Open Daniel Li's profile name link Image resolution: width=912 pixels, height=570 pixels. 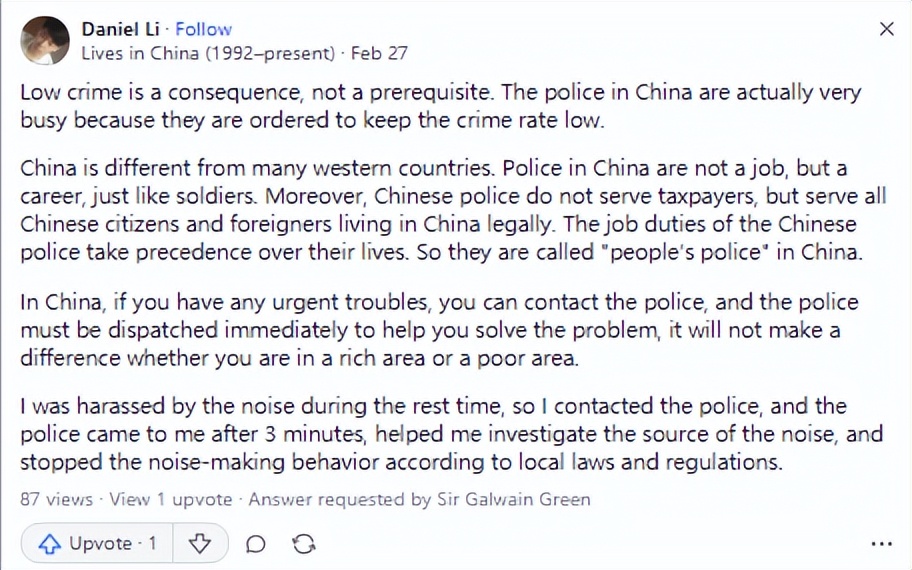[x=112, y=30]
